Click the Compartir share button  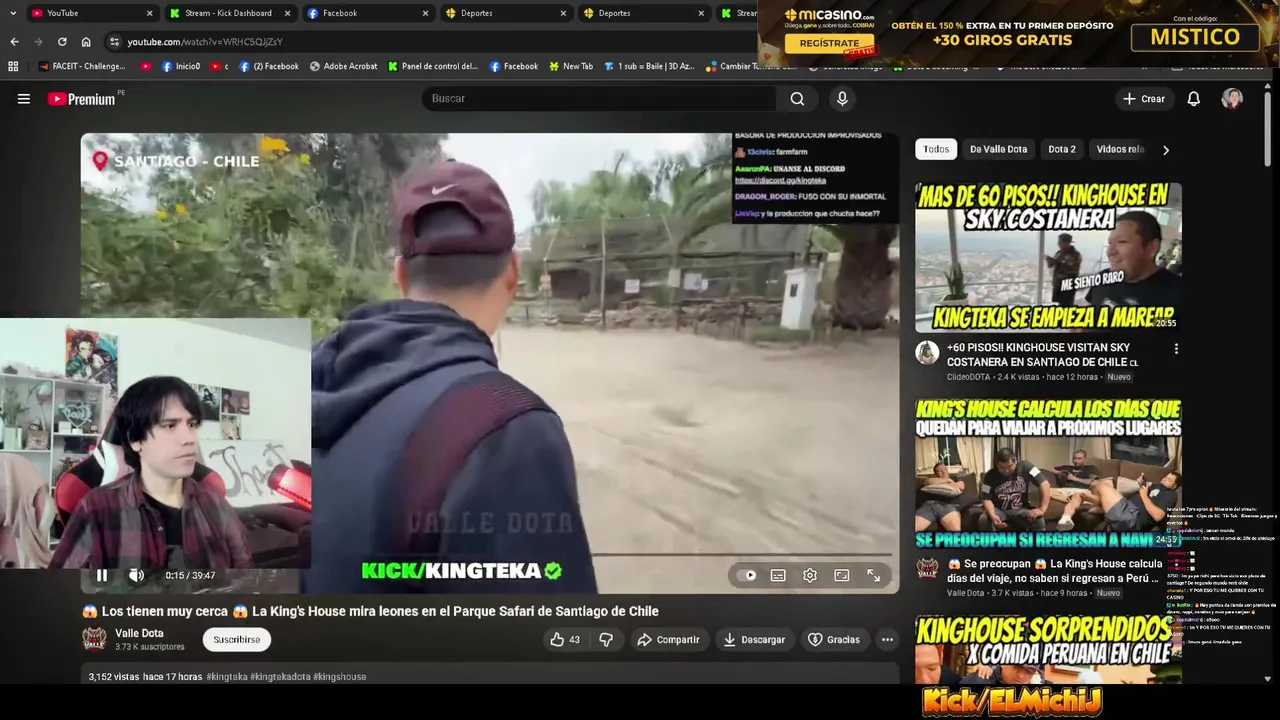tap(668, 640)
